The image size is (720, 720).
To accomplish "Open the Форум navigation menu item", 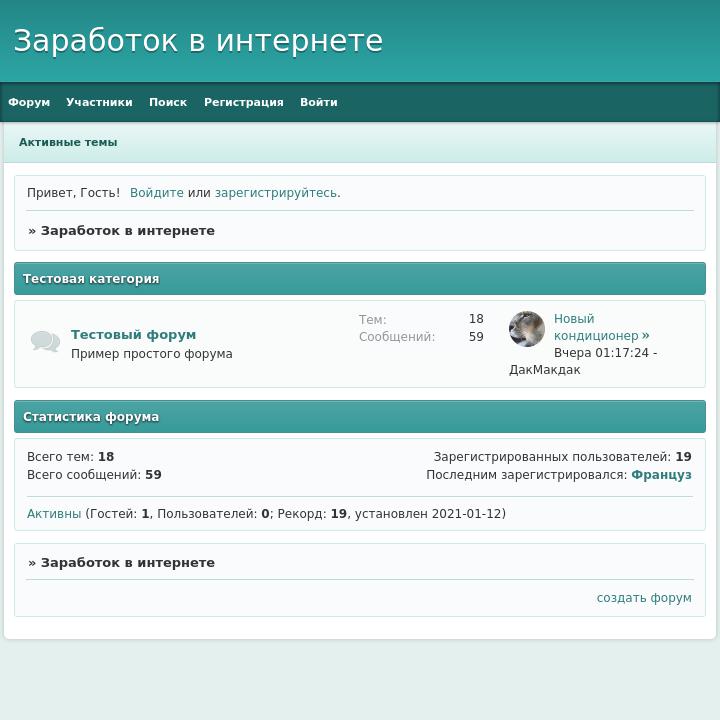I will (29, 102).
